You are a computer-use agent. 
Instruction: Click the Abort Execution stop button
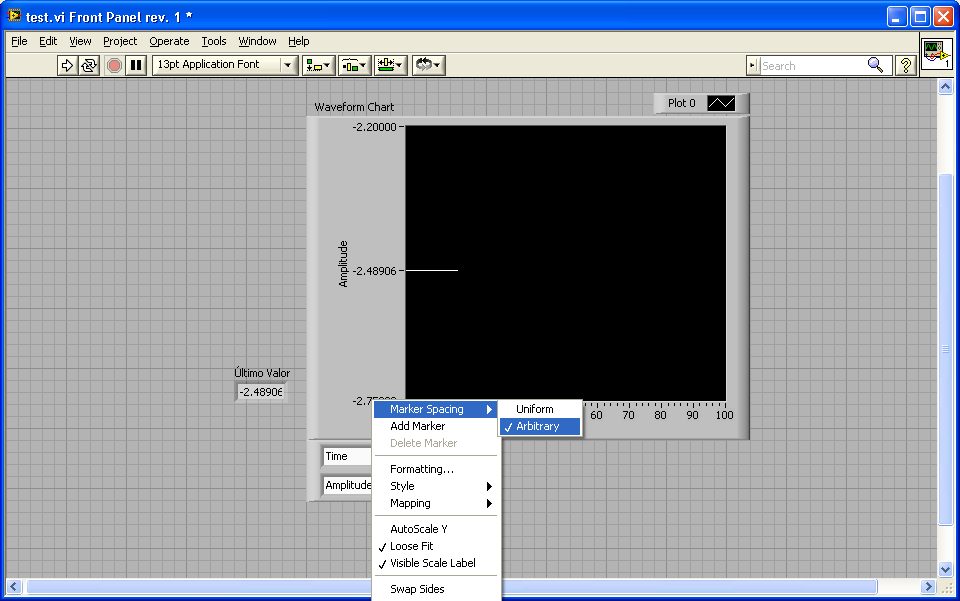click(114, 65)
